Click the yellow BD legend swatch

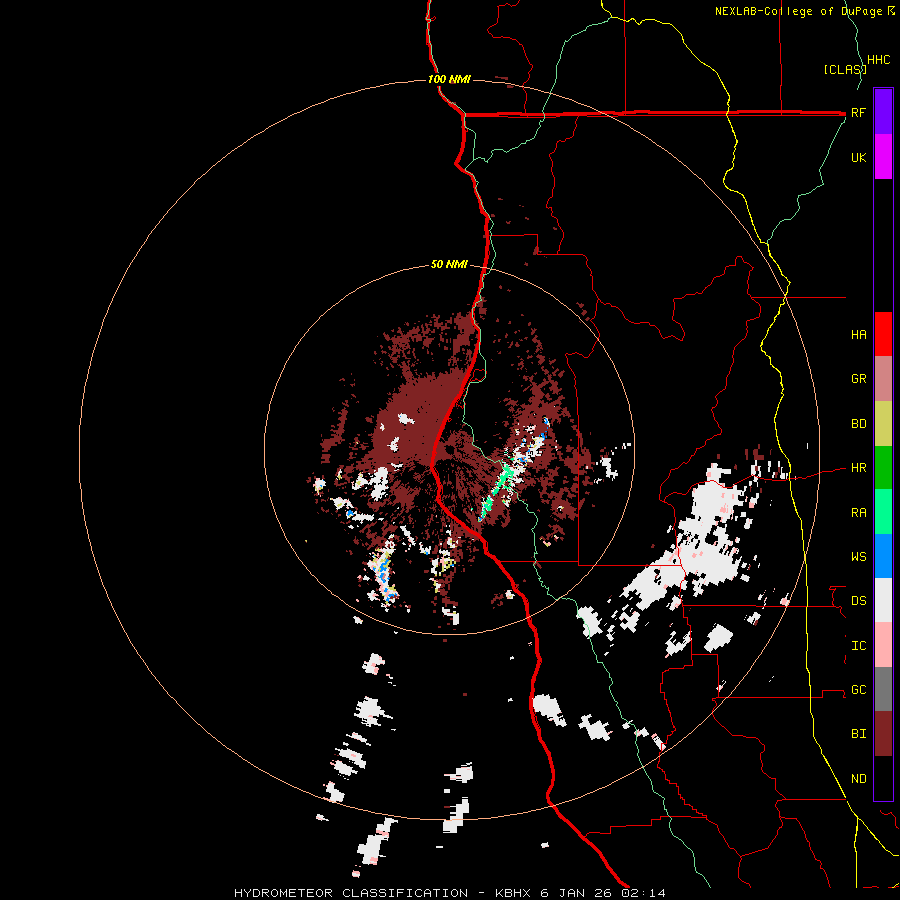883,423
